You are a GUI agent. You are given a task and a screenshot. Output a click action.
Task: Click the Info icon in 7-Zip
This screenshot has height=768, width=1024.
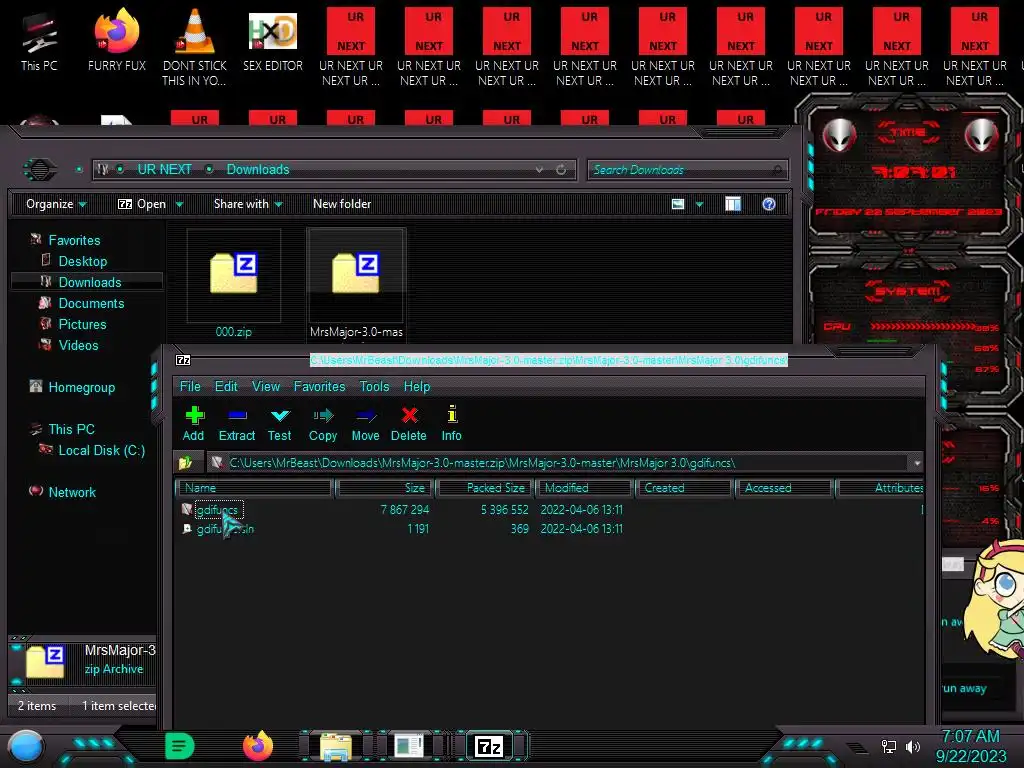(x=451, y=423)
